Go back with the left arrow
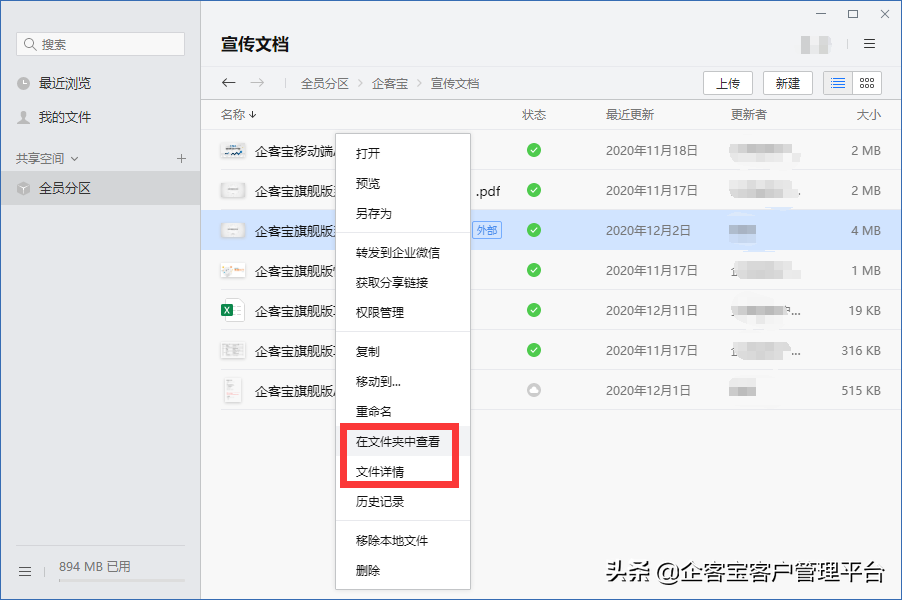 (228, 83)
